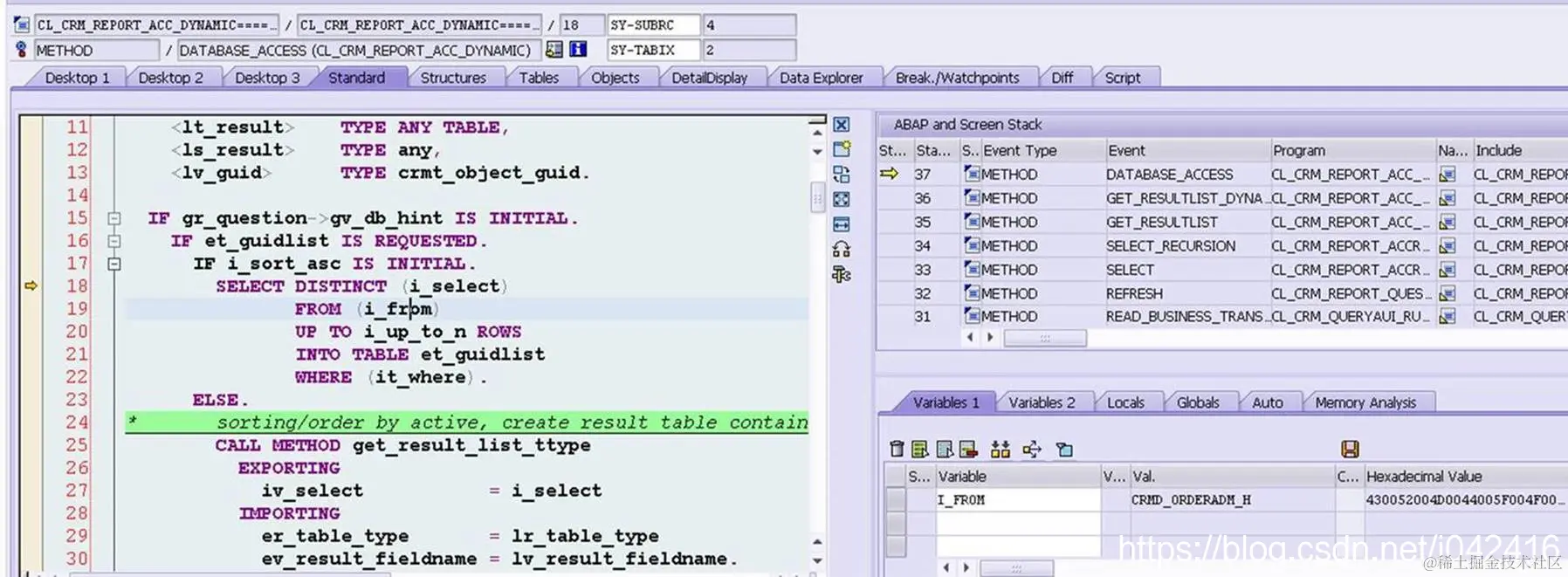Open navigation icon in READ_BUSINESS_TRANS stack row
This screenshot has width=1568, height=577.
[x=1448, y=317]
